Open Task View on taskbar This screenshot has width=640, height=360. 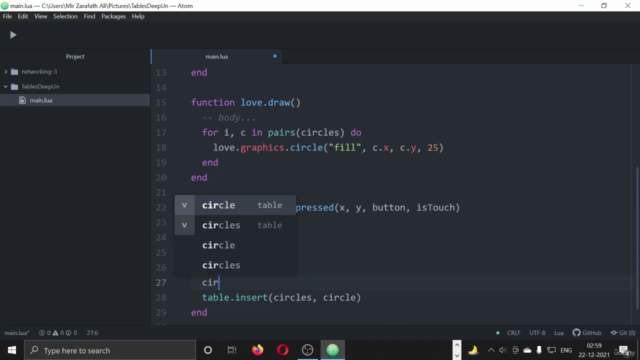pos(232,350)
